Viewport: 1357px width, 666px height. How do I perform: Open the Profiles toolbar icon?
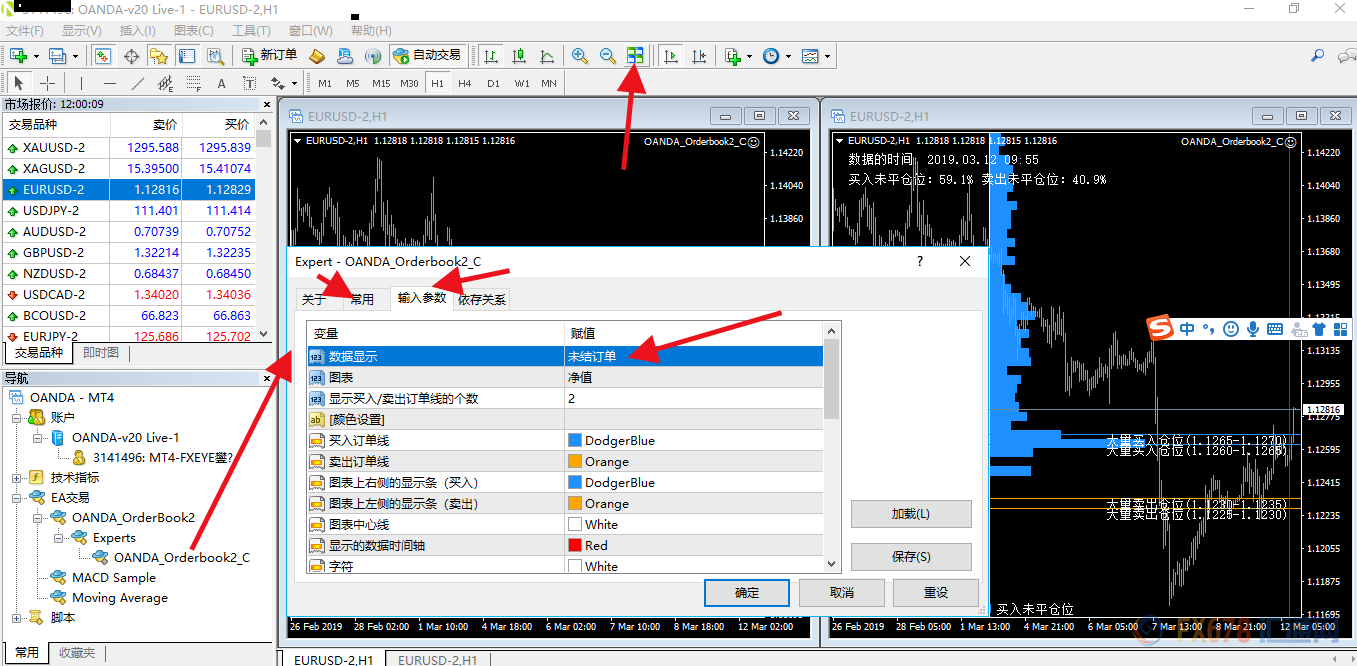[58, 56]
